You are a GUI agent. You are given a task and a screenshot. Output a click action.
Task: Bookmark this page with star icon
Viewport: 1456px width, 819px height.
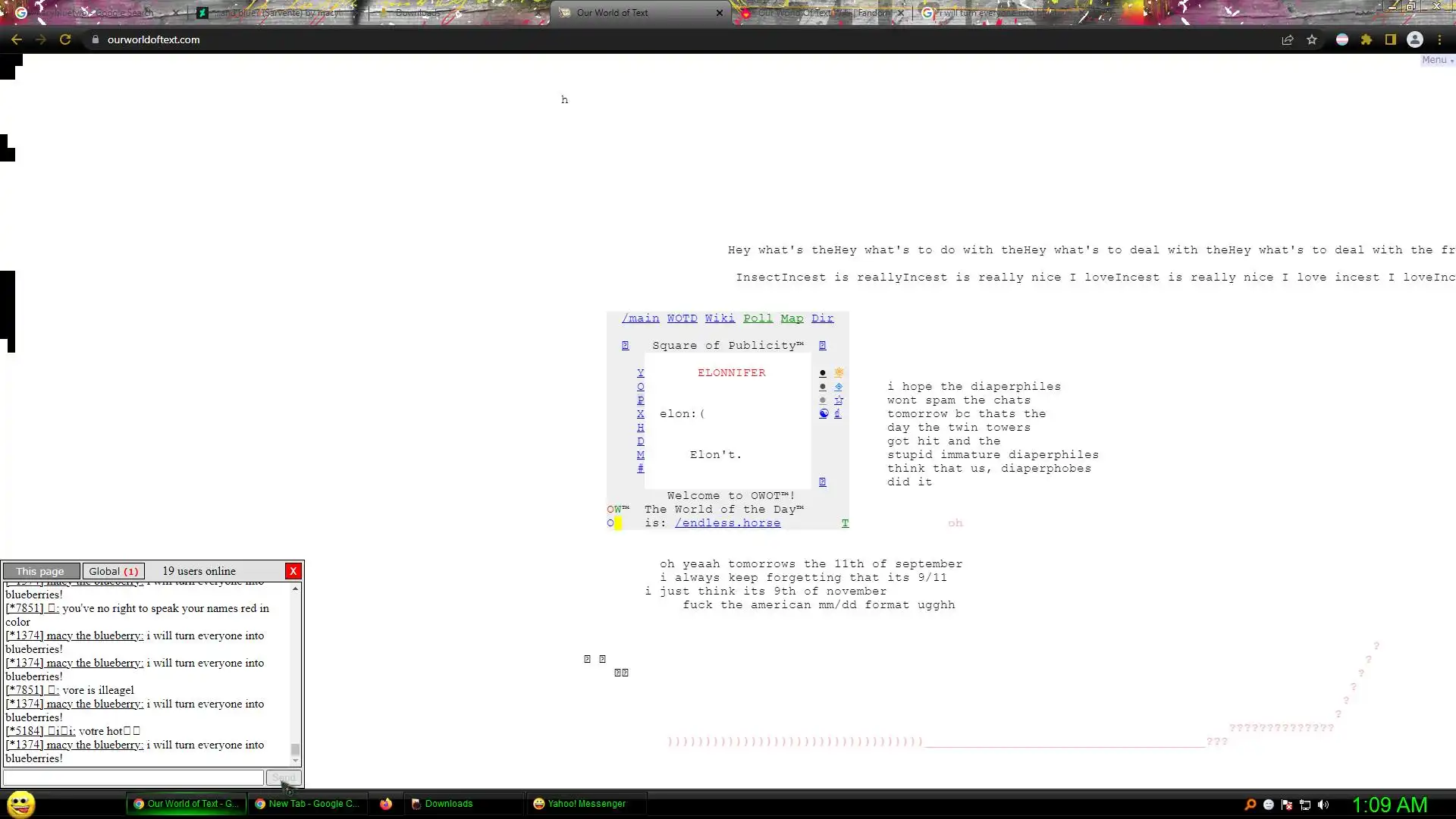[1312, 39]
